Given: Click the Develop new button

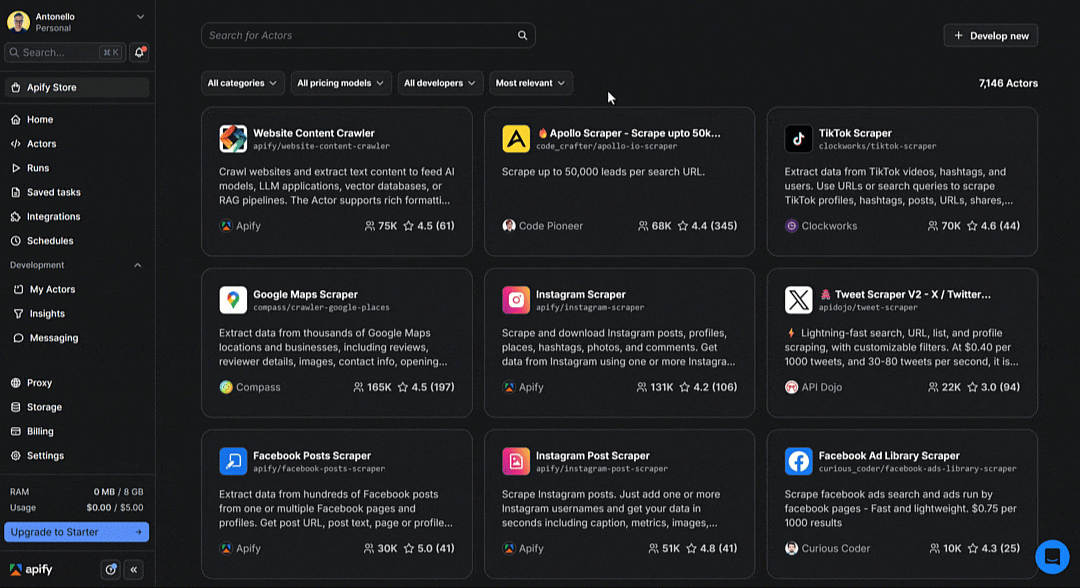Looking at the screenshot, I should pyautogui.click(x=990, y=36).
